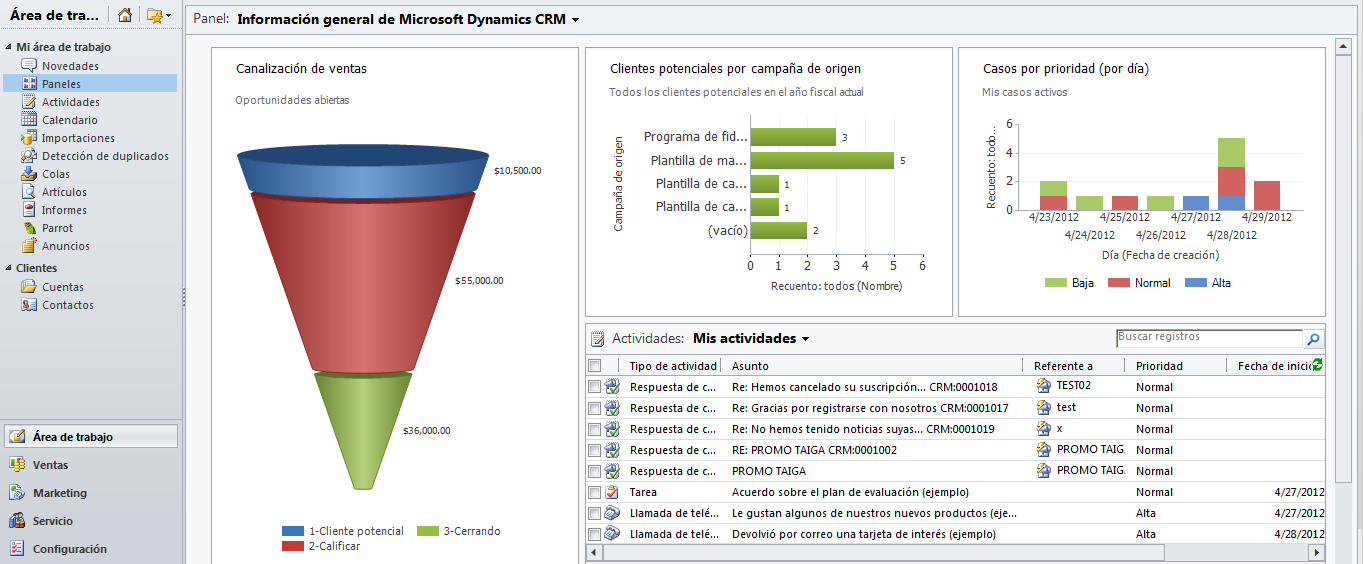Open the Panel selector dropdown arrow
This screenshot has width=1363, height=564.
pyautogui.click(x=576, y=20)
